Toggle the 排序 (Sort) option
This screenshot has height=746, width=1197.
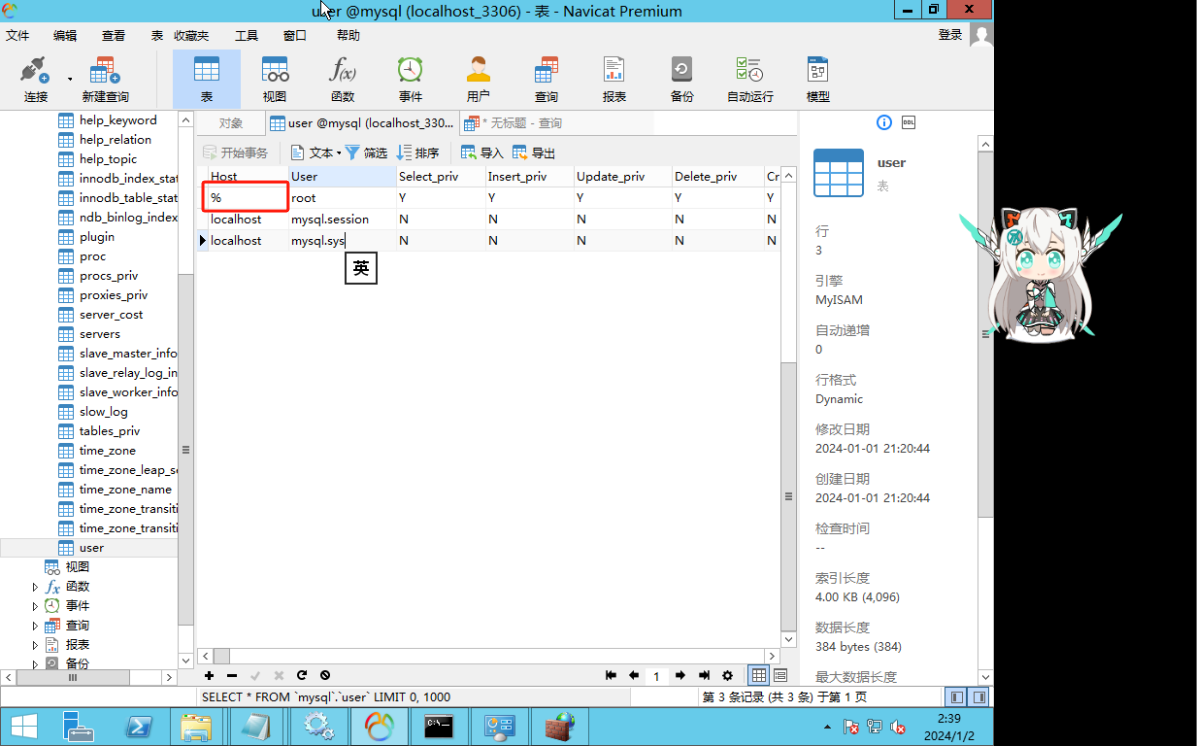tap(419, 152)
